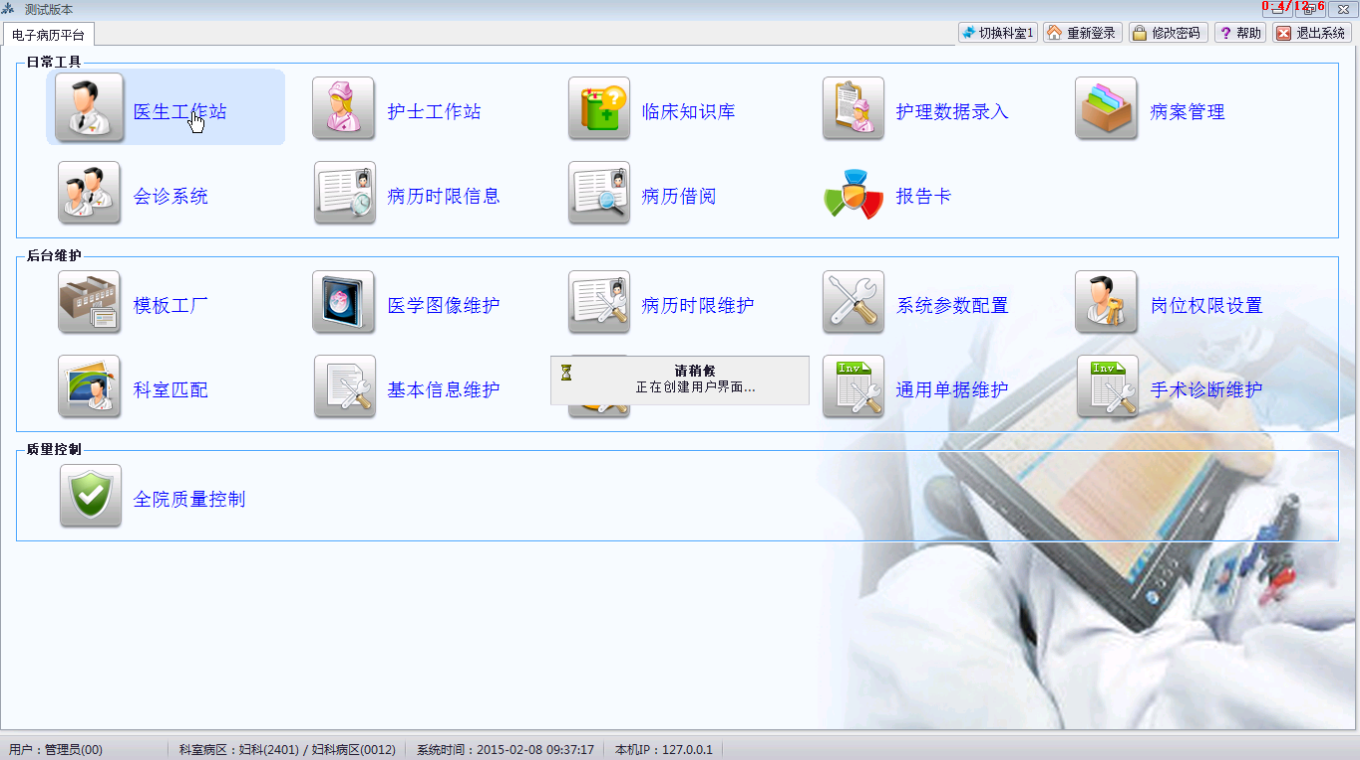Open the 病历时限信息 icon
Viewport: 1360px width, 760px height.
tap(344, 192)
